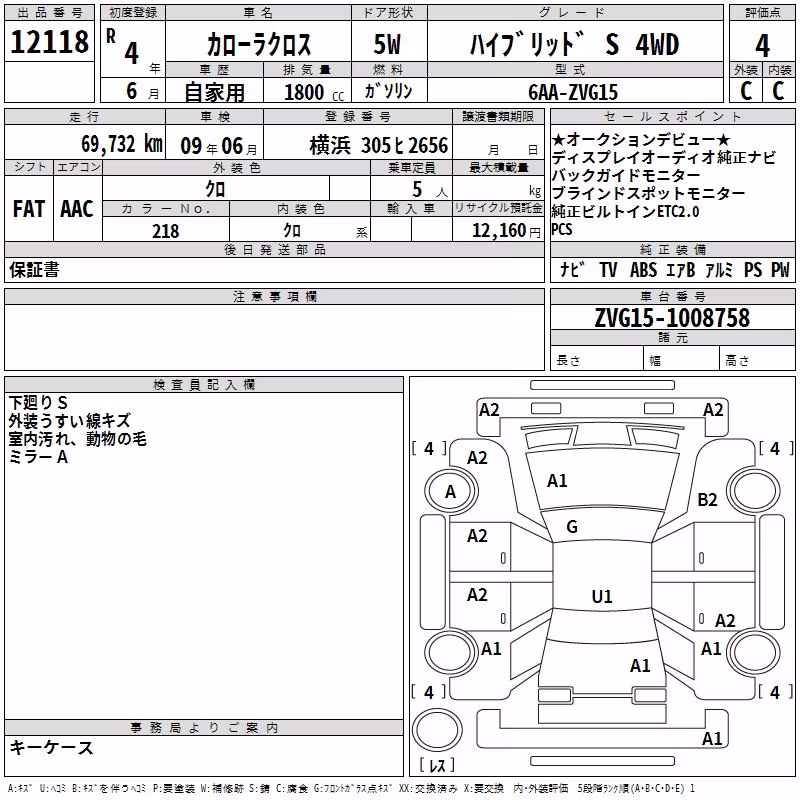
Task: Click the キーケース office notice
Action: pos(51,747)
